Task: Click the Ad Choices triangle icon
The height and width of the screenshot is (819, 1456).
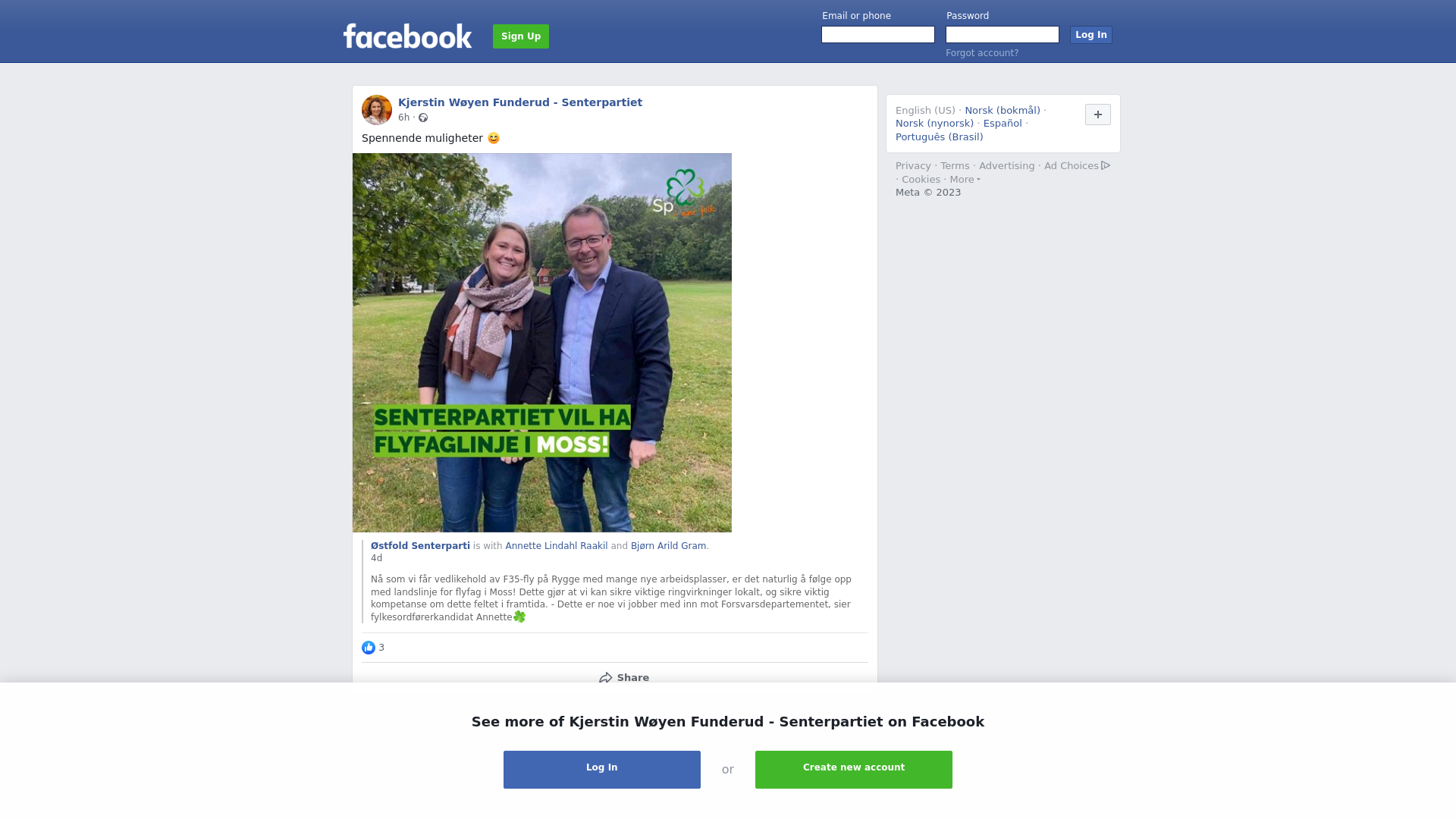Action: (1106, 165)
